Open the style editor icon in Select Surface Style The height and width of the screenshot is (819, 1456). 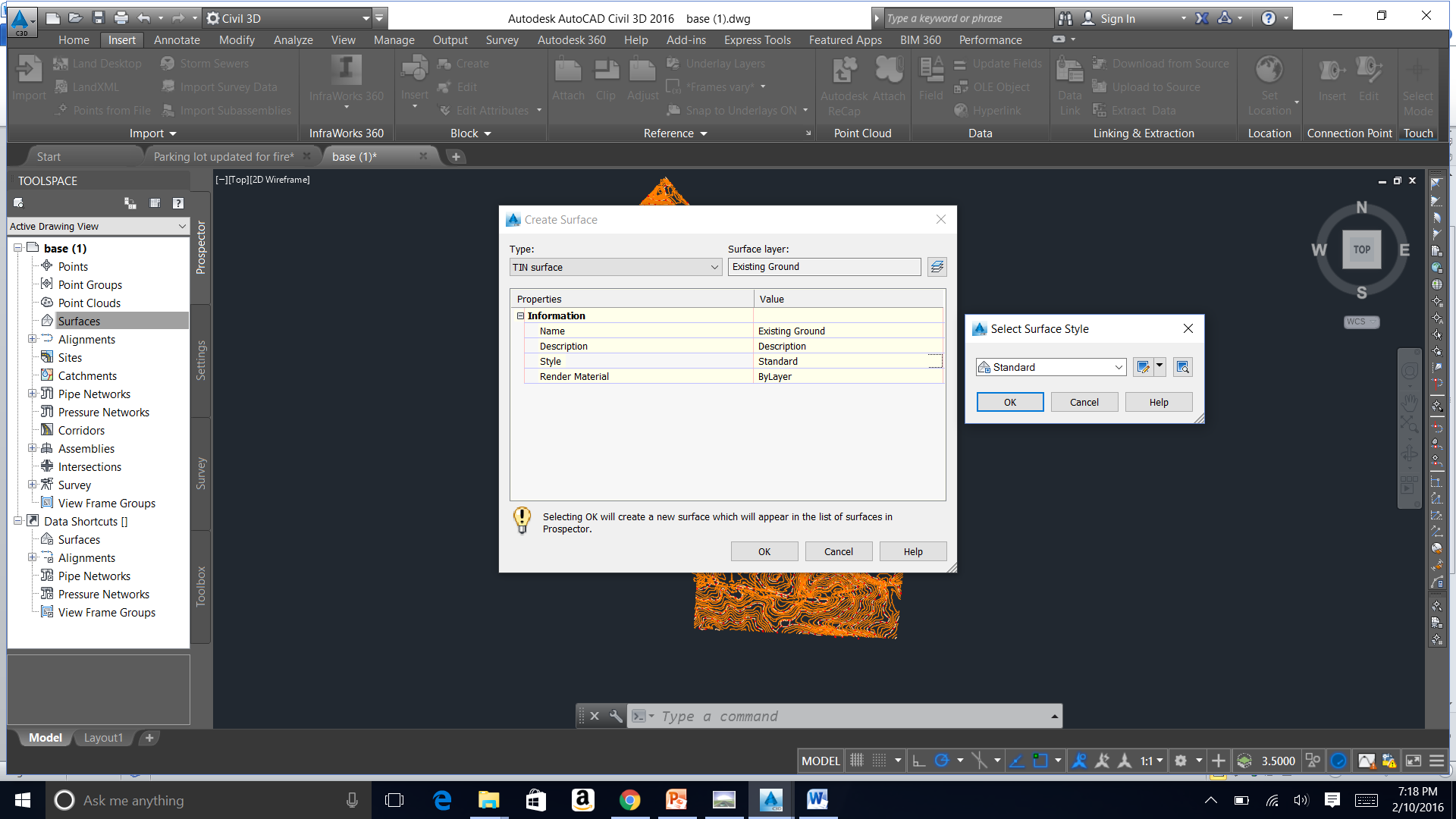pos(1141,367)
